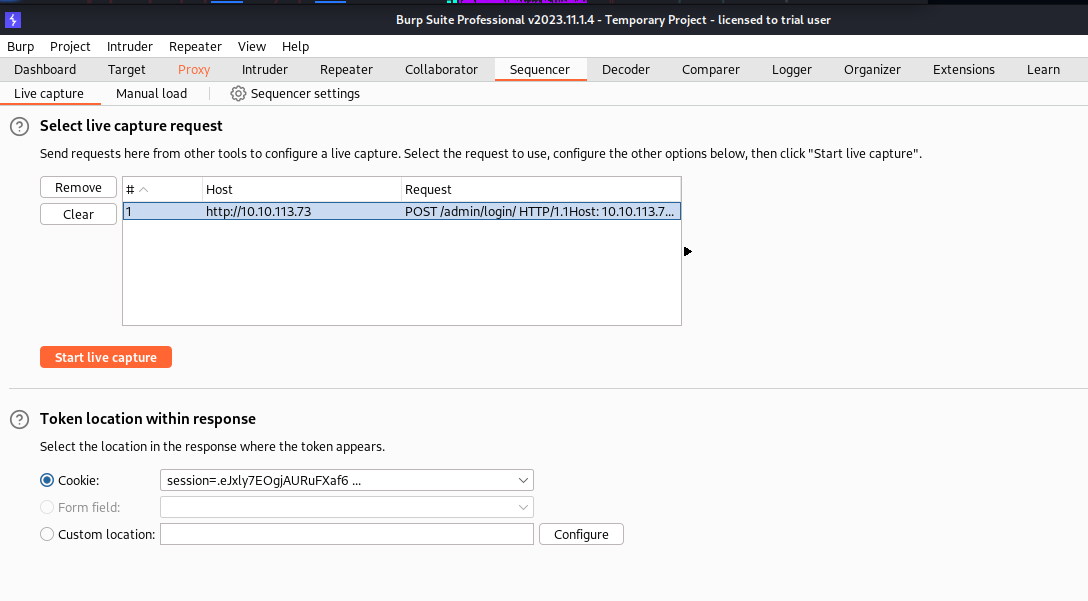Switch to the Target tab
This screenshot has height=601, width=1088.
click(x=126, y=69)
